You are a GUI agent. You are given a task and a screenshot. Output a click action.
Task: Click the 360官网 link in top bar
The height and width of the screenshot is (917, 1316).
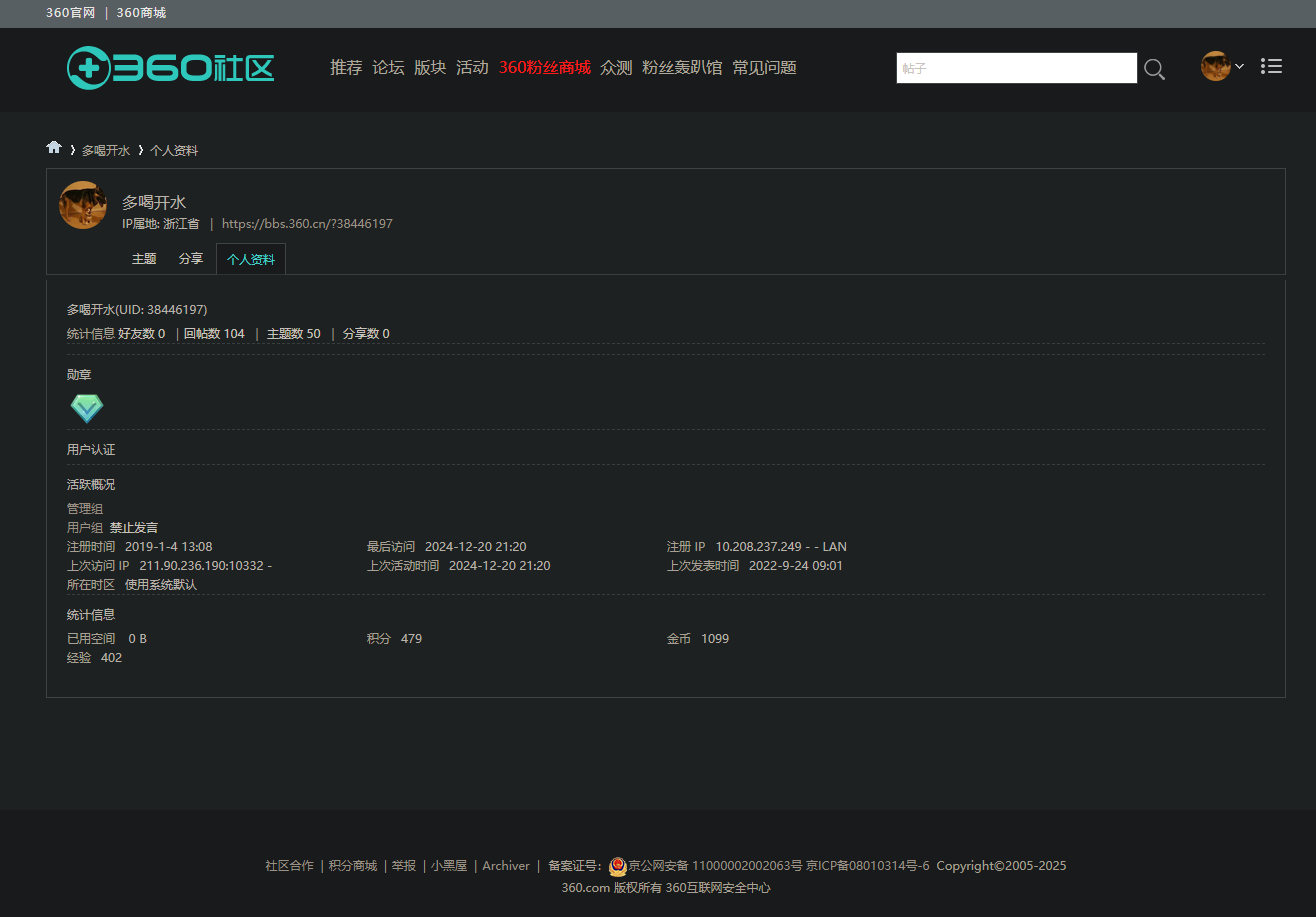tap(70, 13)
